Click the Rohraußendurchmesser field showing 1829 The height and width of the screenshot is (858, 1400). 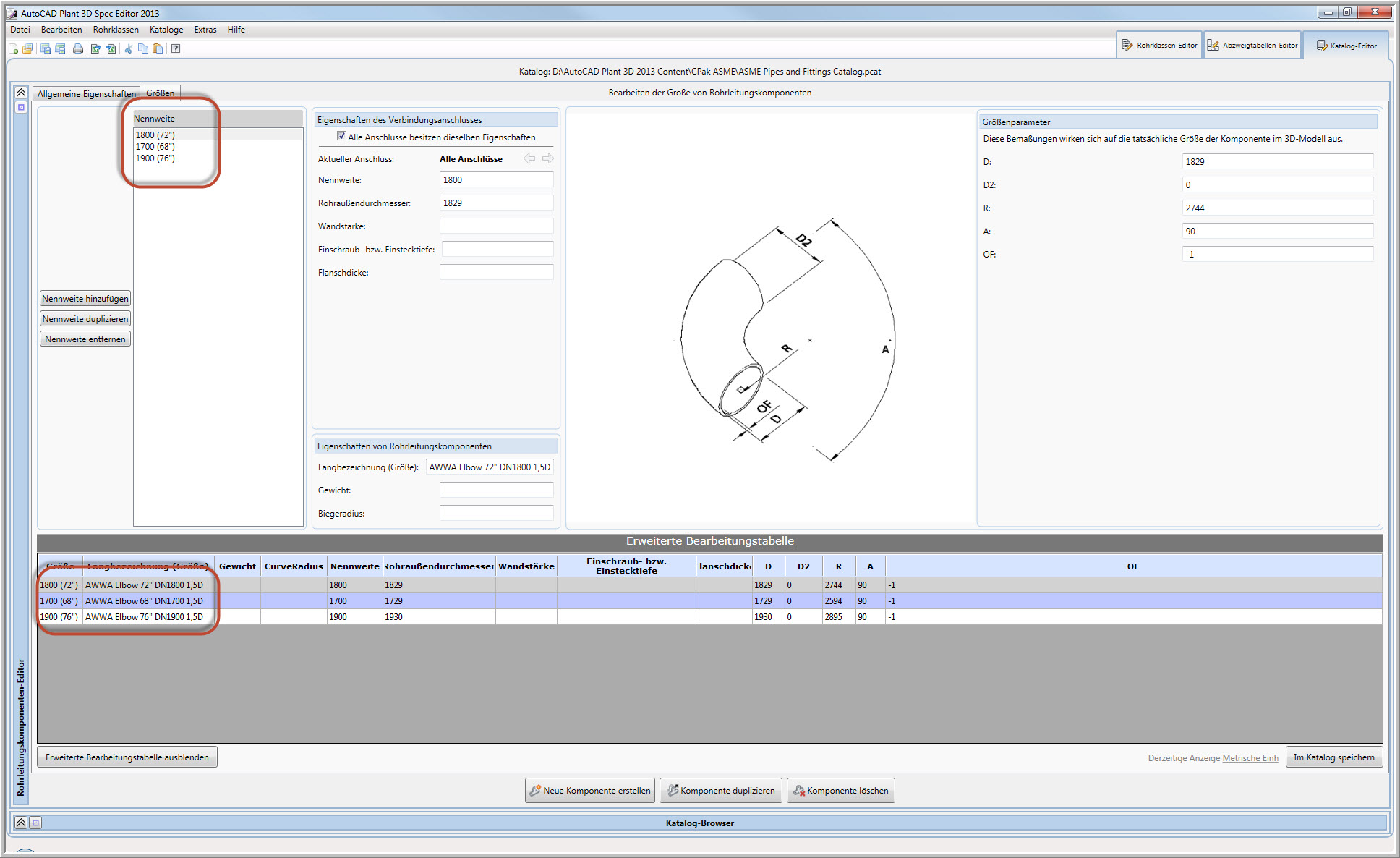pyautogui.click(x=497, y=203)
